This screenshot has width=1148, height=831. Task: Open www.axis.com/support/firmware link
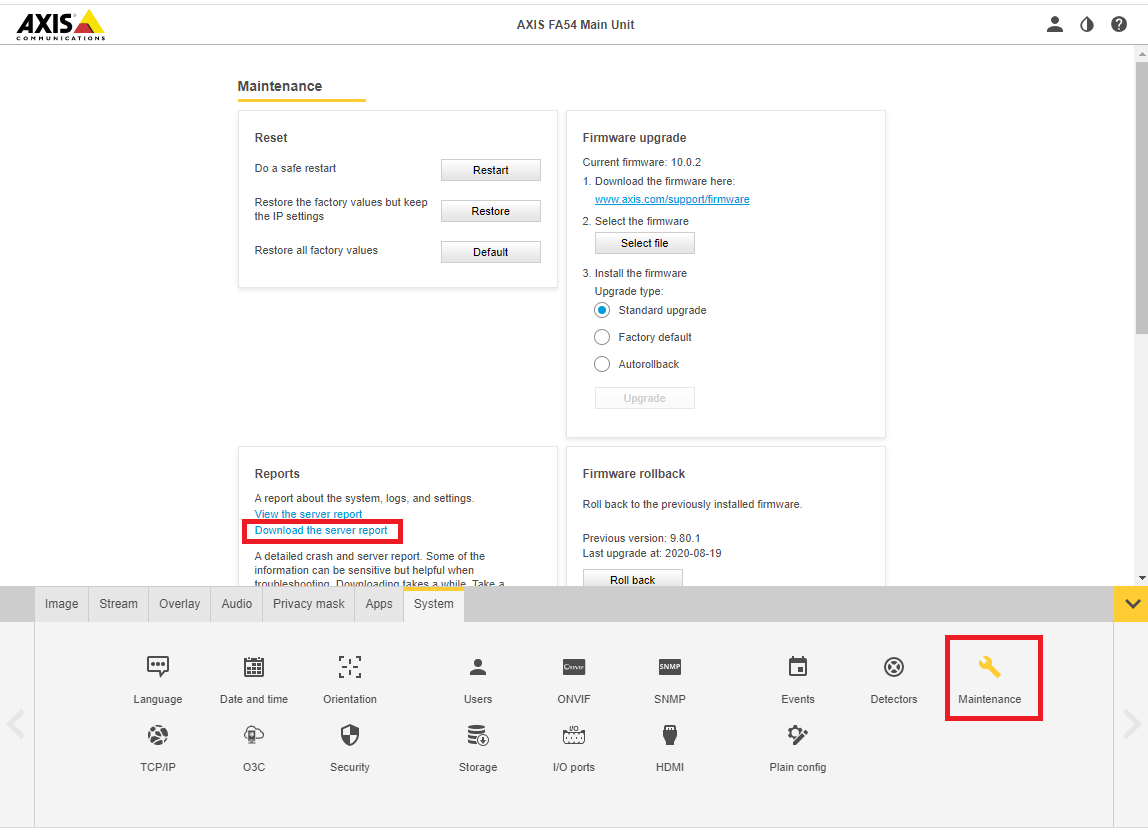pyautogui.click(x=672, y=199)
